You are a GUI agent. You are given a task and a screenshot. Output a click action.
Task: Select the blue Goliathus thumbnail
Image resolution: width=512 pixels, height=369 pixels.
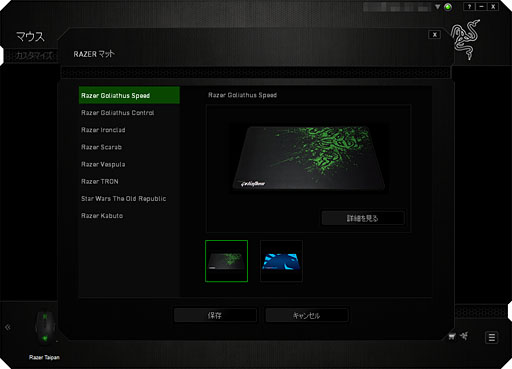coord(281,261)
